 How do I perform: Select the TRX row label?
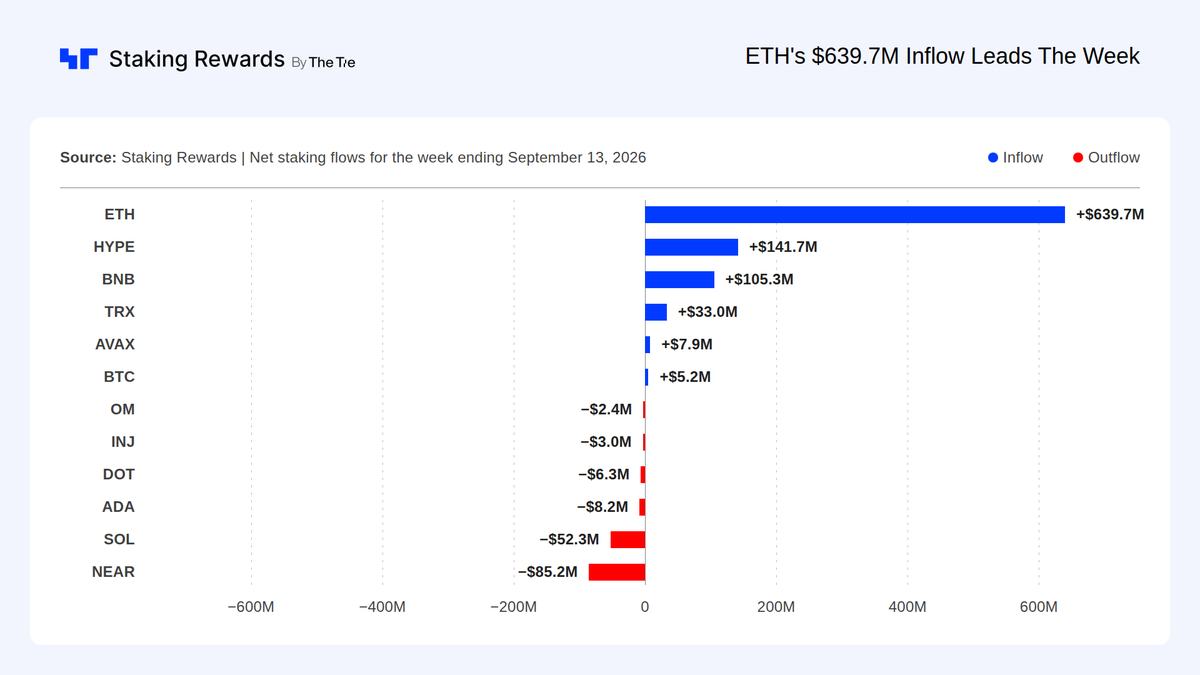click(x=119, y=312)
